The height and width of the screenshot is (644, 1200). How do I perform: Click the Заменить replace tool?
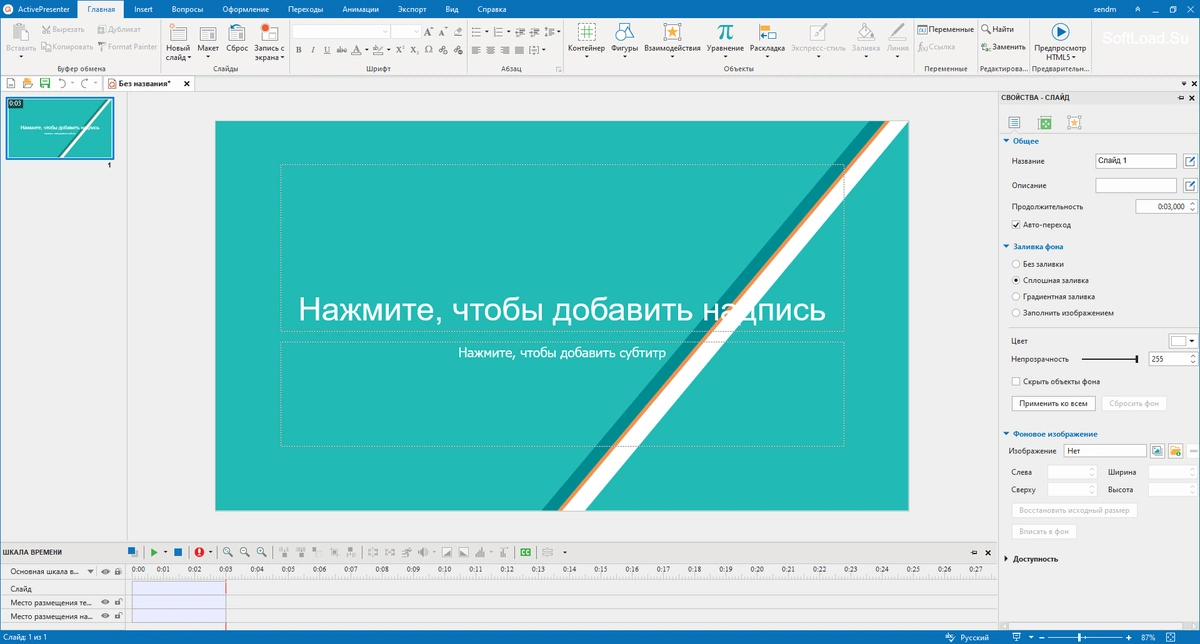click(1002, 46)
